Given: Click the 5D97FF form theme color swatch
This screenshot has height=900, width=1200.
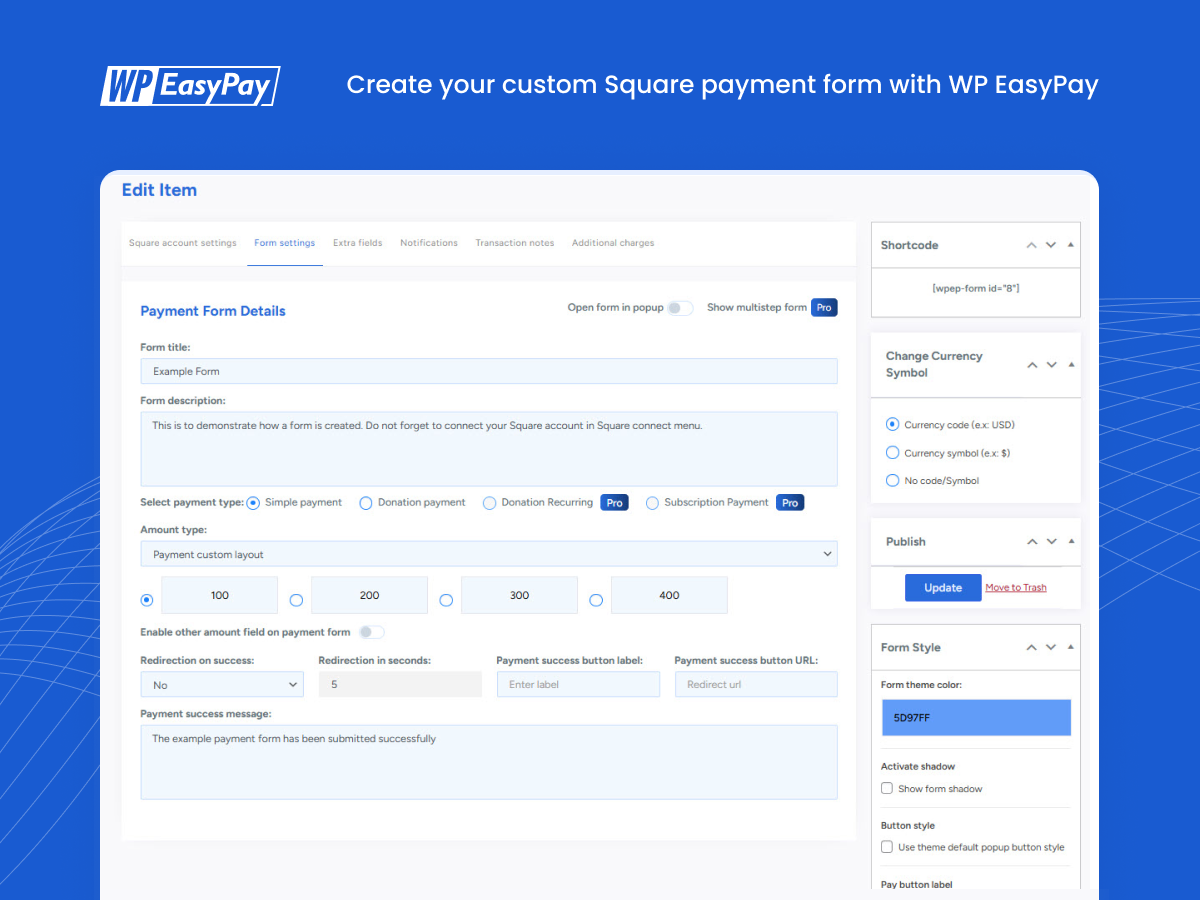Looking at the screenshot, I should [x=976, y=717].
